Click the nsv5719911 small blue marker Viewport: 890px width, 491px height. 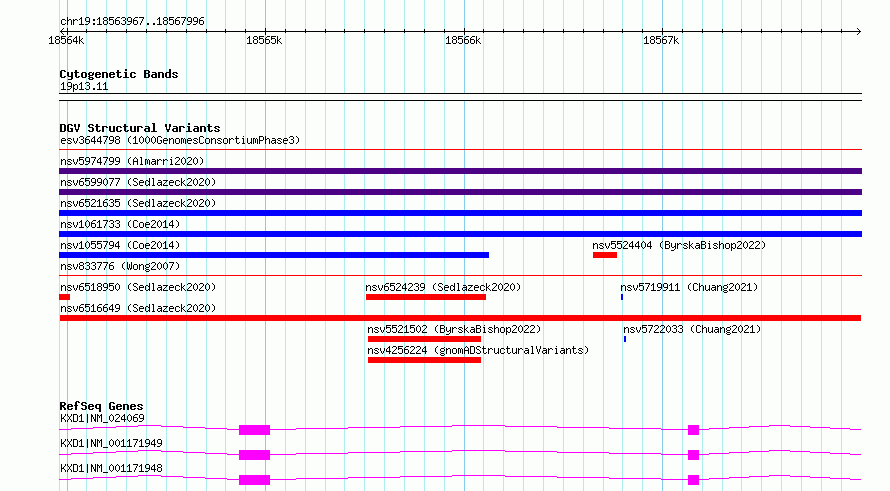[x=622, y=297]
